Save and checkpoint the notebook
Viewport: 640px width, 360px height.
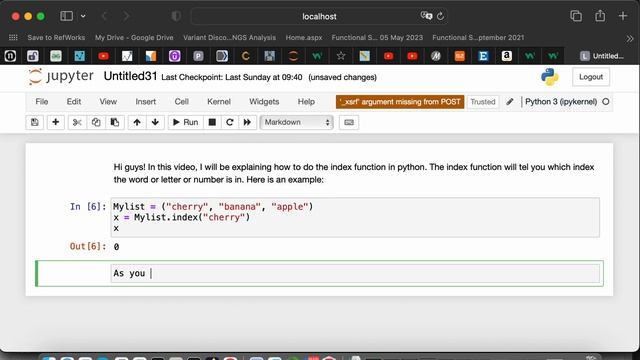tap(35, 122)
